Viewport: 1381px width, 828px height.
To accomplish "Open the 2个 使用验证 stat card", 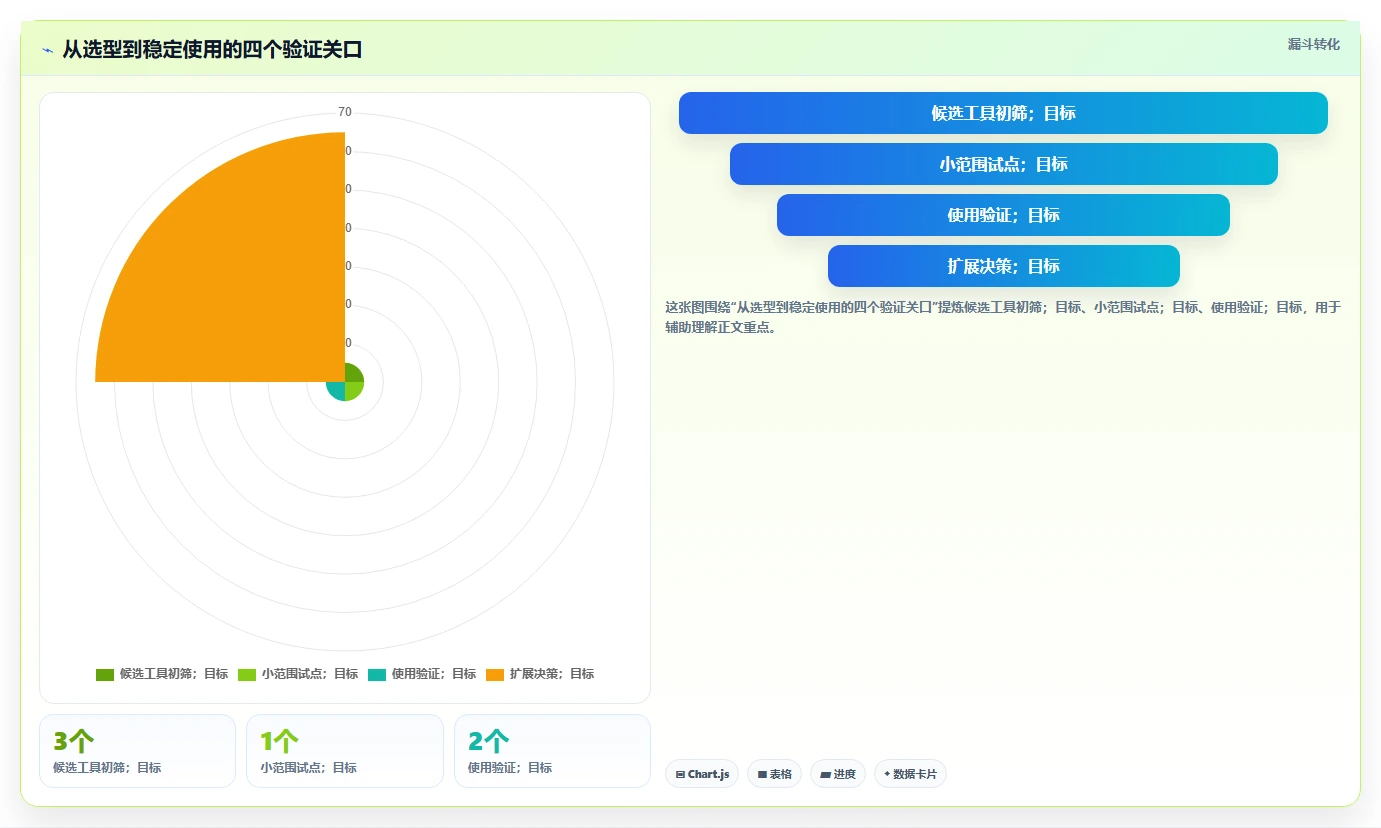I will pos(552,751).
